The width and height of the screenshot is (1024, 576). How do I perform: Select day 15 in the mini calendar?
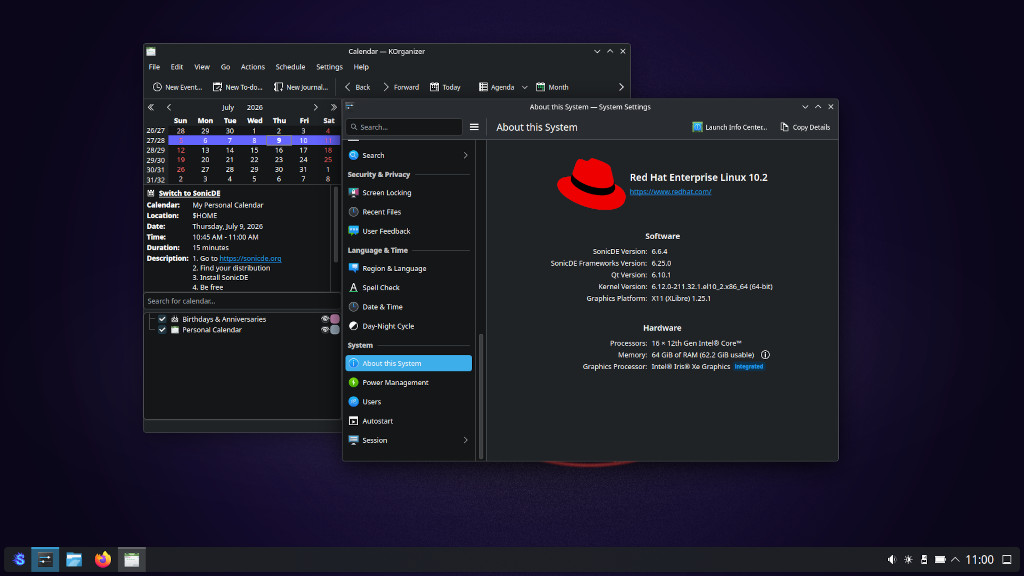[x=254, y=150]
